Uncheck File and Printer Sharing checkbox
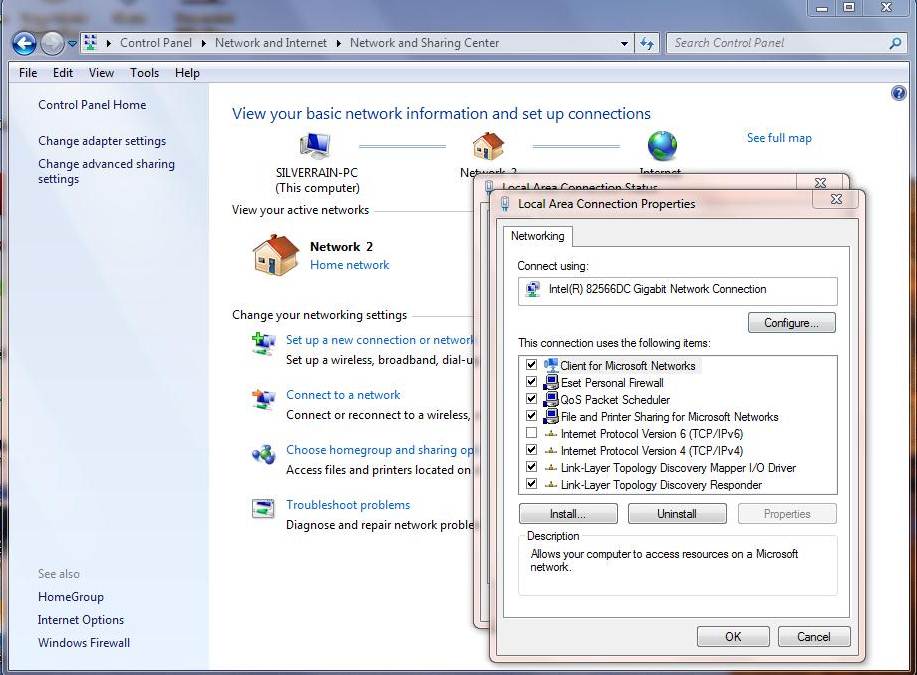917x675 pixels. point(531,416)
